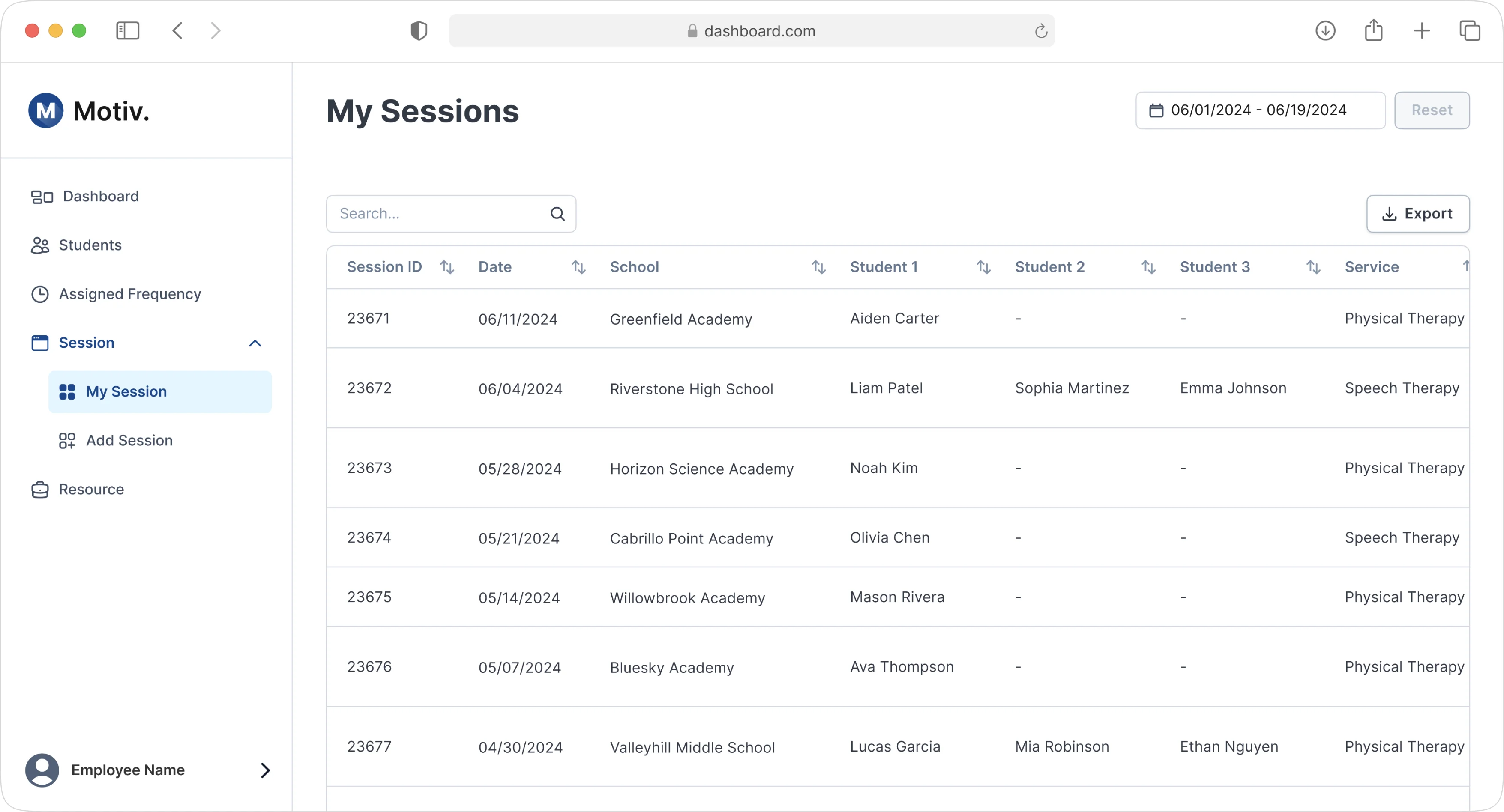Click the Add Session sidebar icon

pyautogui.click(x=67, y=440)
